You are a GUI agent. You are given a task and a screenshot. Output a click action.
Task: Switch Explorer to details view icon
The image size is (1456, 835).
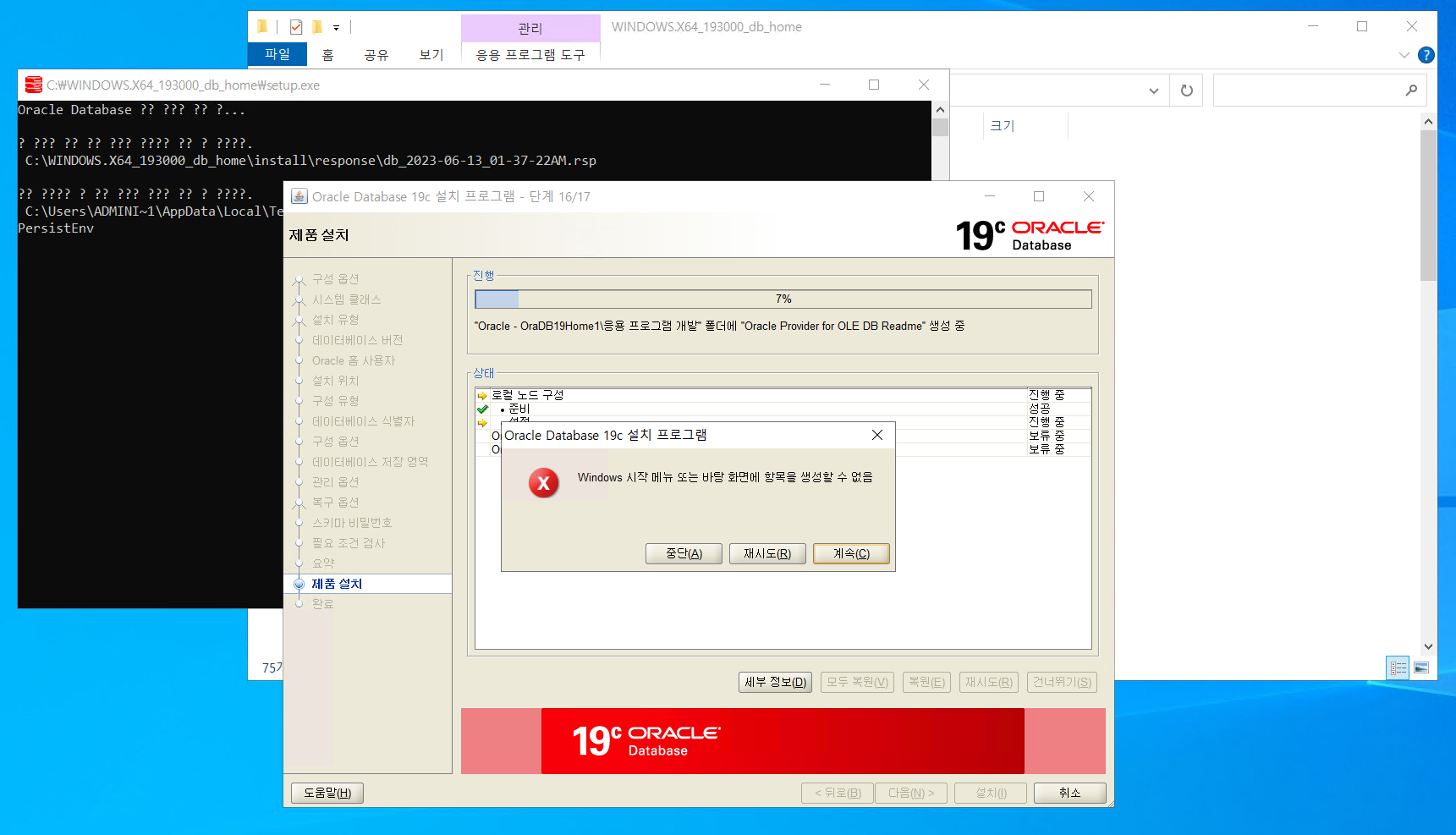[1398, 667]
